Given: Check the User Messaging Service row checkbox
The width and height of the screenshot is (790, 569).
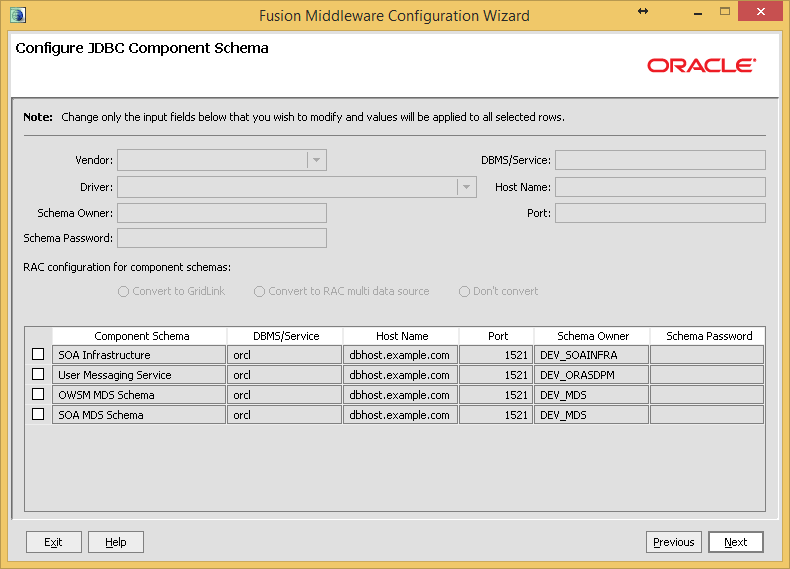Looking at the screenshot, I should (x=38, y=374).
